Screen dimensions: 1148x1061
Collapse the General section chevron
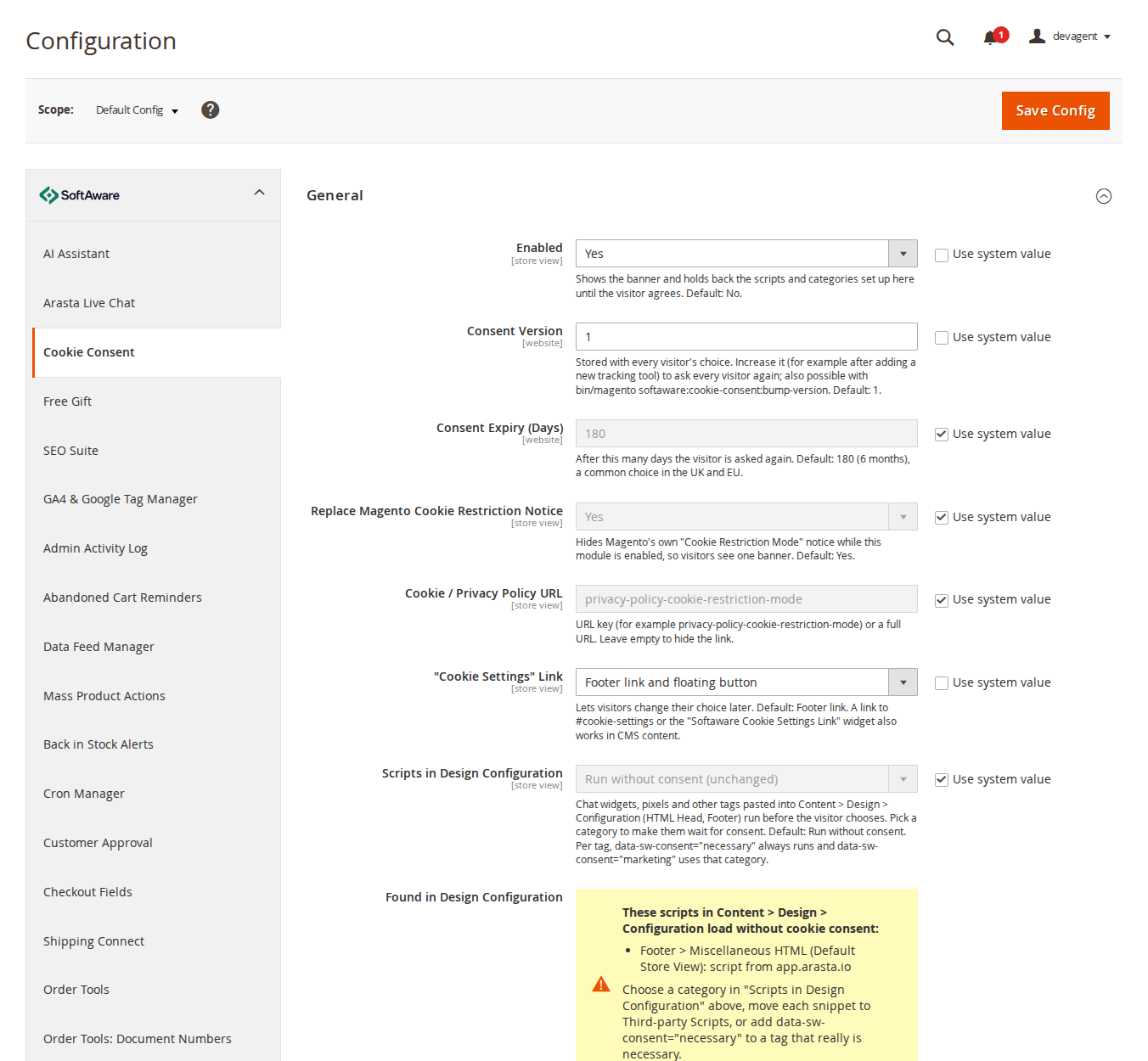[x=1104, y=196]
